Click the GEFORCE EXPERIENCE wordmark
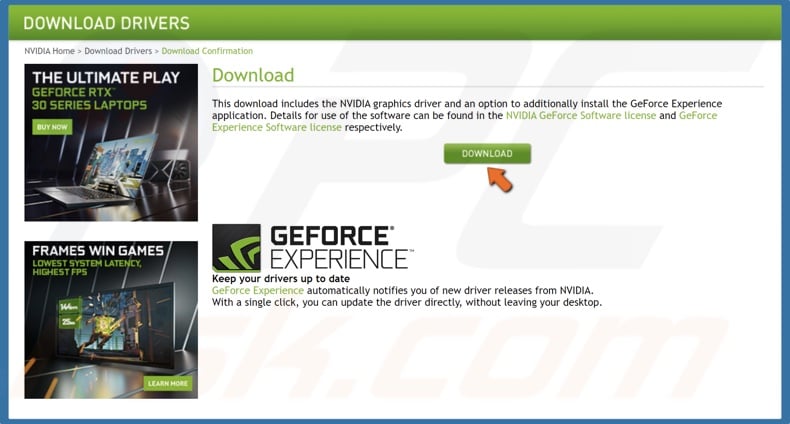This screenshot has width=790, height=424. pyautogui.click(x=342, y=247)
